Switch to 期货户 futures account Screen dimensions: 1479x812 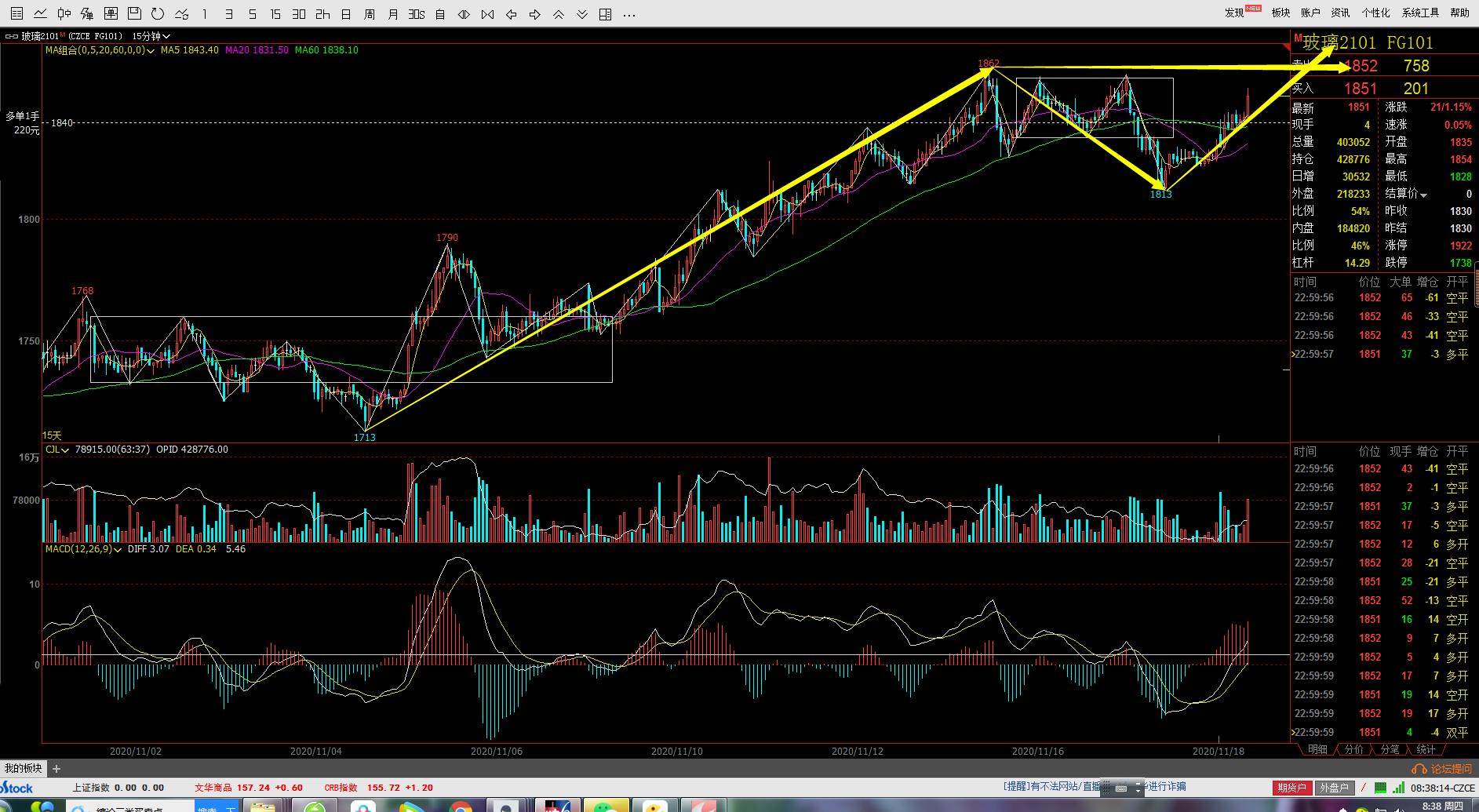coord(1291,788)
